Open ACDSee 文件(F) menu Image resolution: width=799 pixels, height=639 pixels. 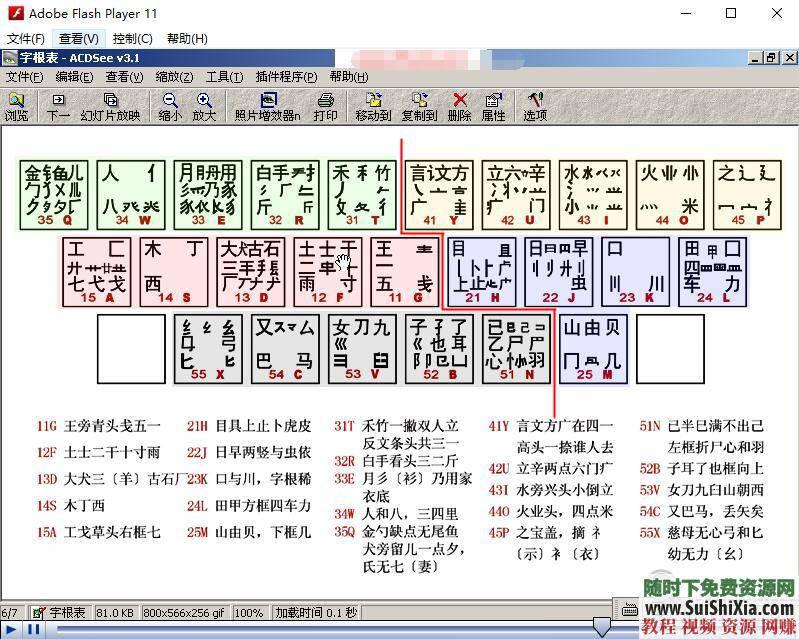(24, 77)
